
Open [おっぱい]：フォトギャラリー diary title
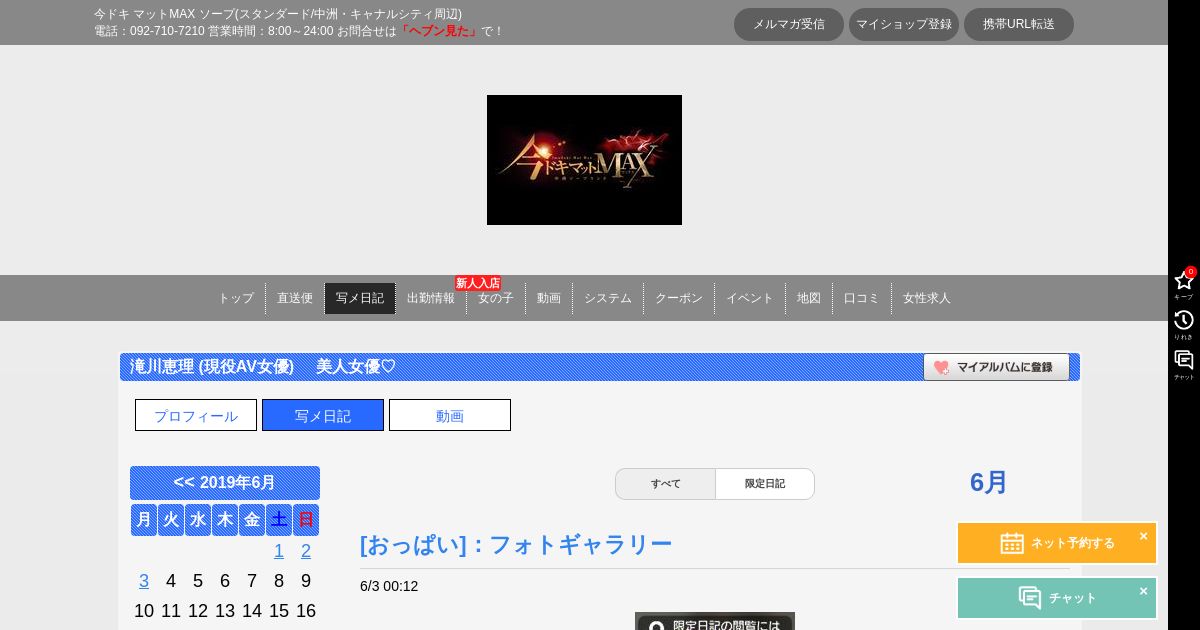(x=516, y=545)
